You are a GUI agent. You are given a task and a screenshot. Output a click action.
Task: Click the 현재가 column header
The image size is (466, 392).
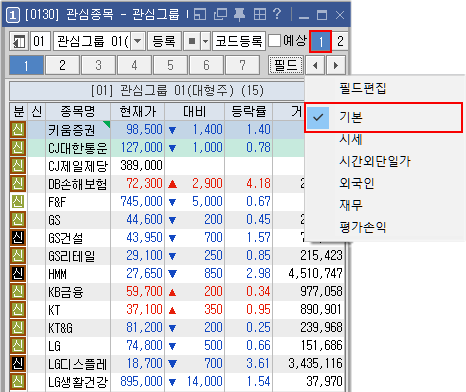pos(137,111)
